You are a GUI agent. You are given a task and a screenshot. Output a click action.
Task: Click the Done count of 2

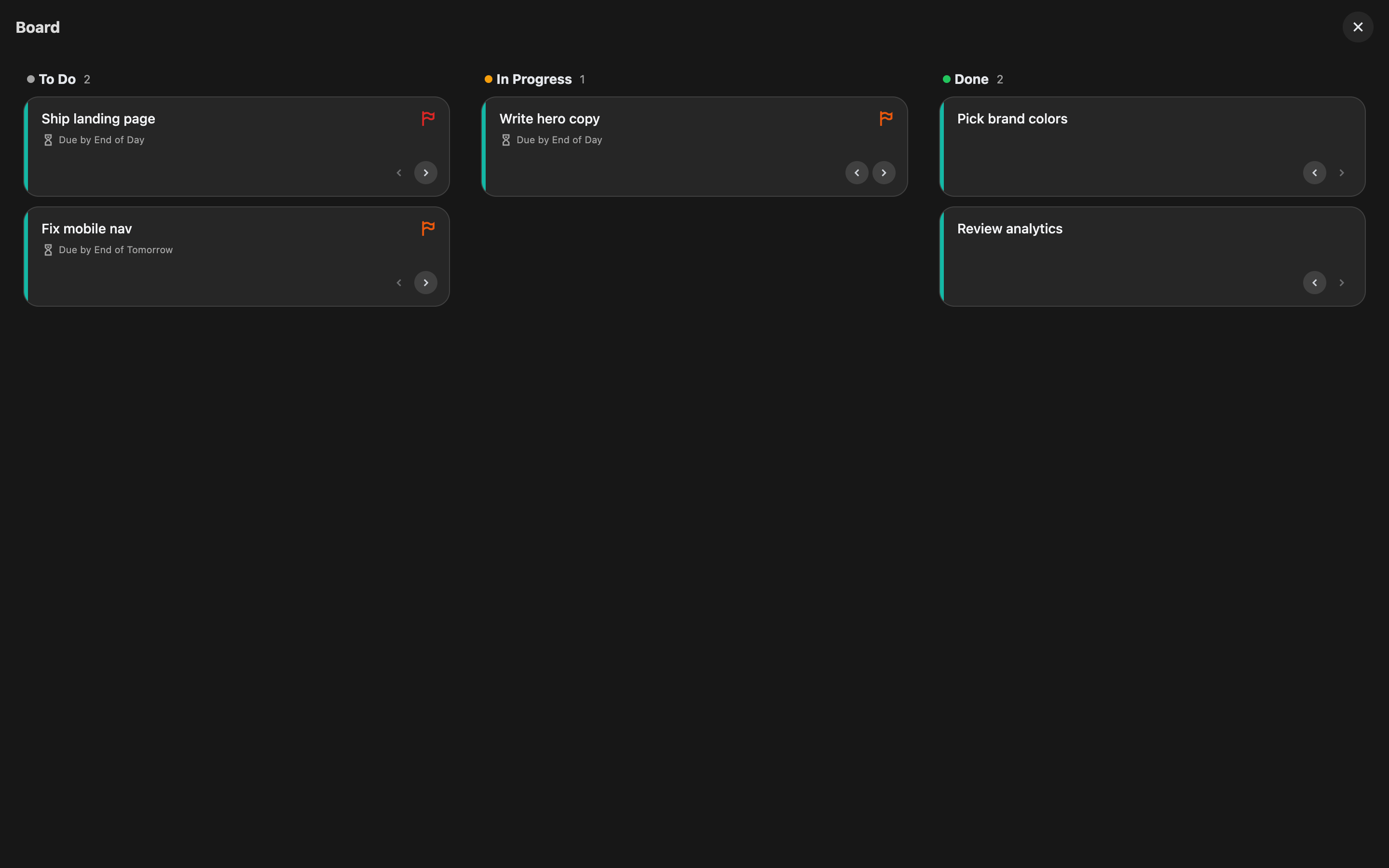point(1000,79)
